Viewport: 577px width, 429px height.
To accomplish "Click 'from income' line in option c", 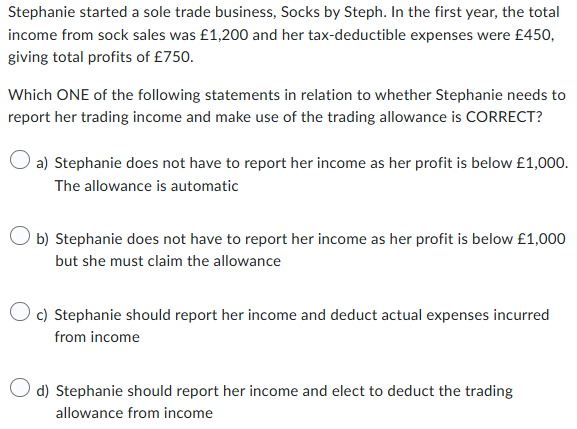I will tap(97, 337).
